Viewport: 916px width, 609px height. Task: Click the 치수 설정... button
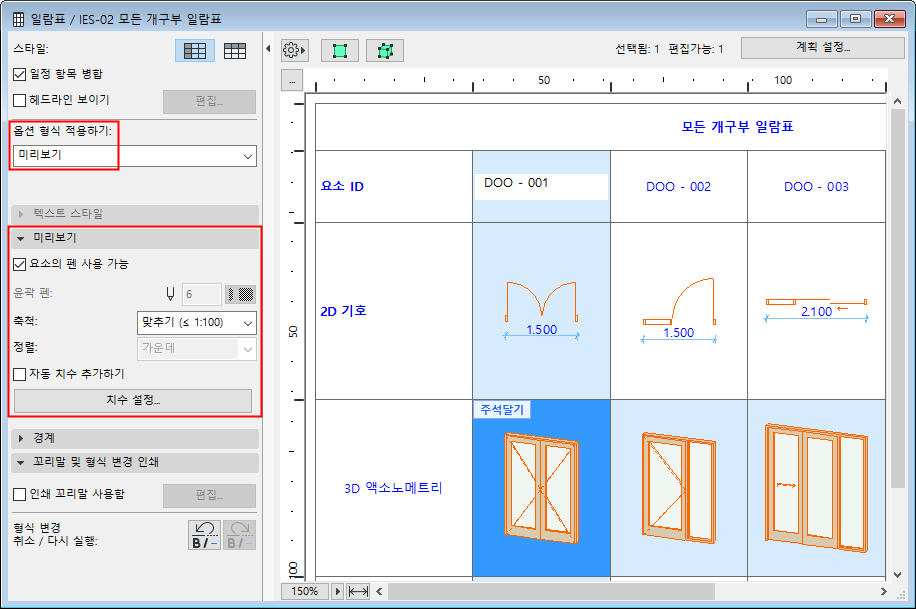pyautogui.click(x=133, y=400)
